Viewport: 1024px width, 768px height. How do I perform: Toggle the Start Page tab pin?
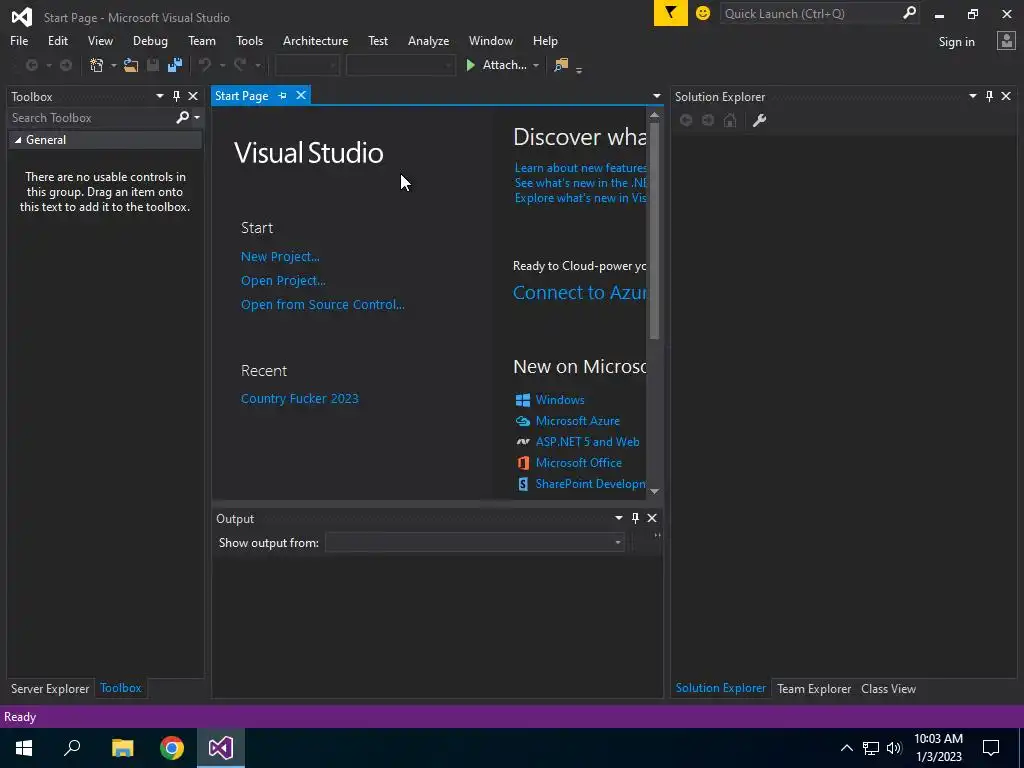pyautogui.click(x=282, y=95)
